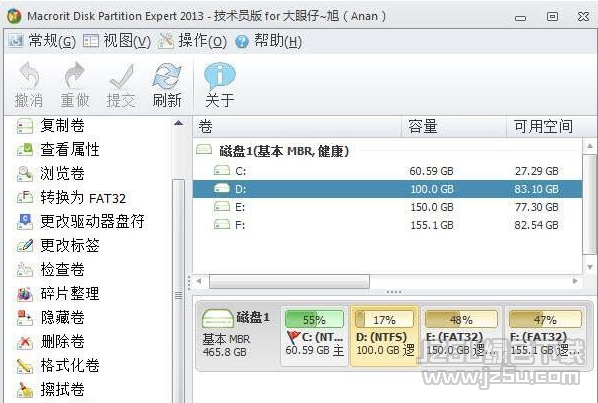Click the Delete Volume (删除卷) icon

[25, 342]
